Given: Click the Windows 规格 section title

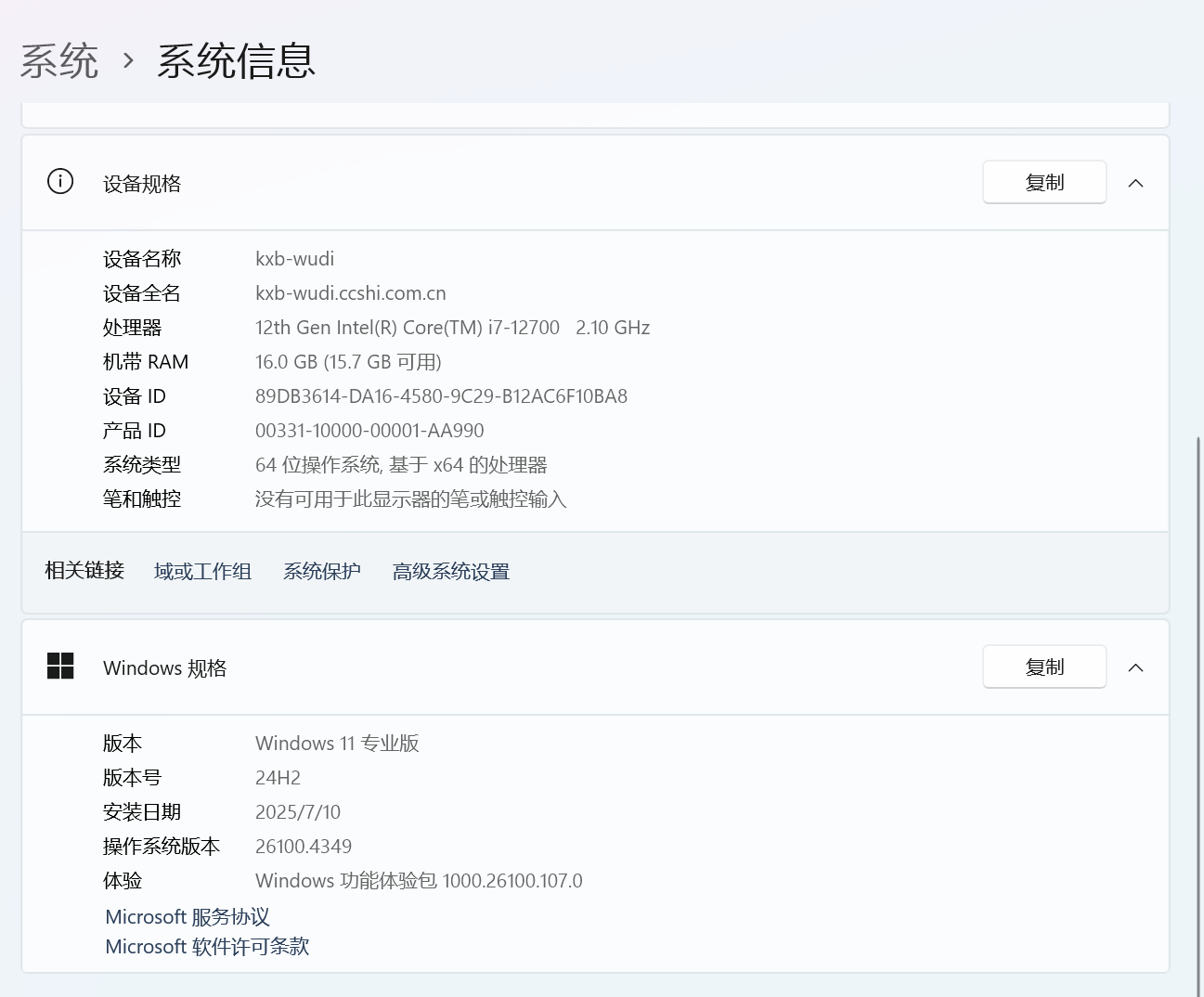Looking at the screenshot, I should click(165, 668).
